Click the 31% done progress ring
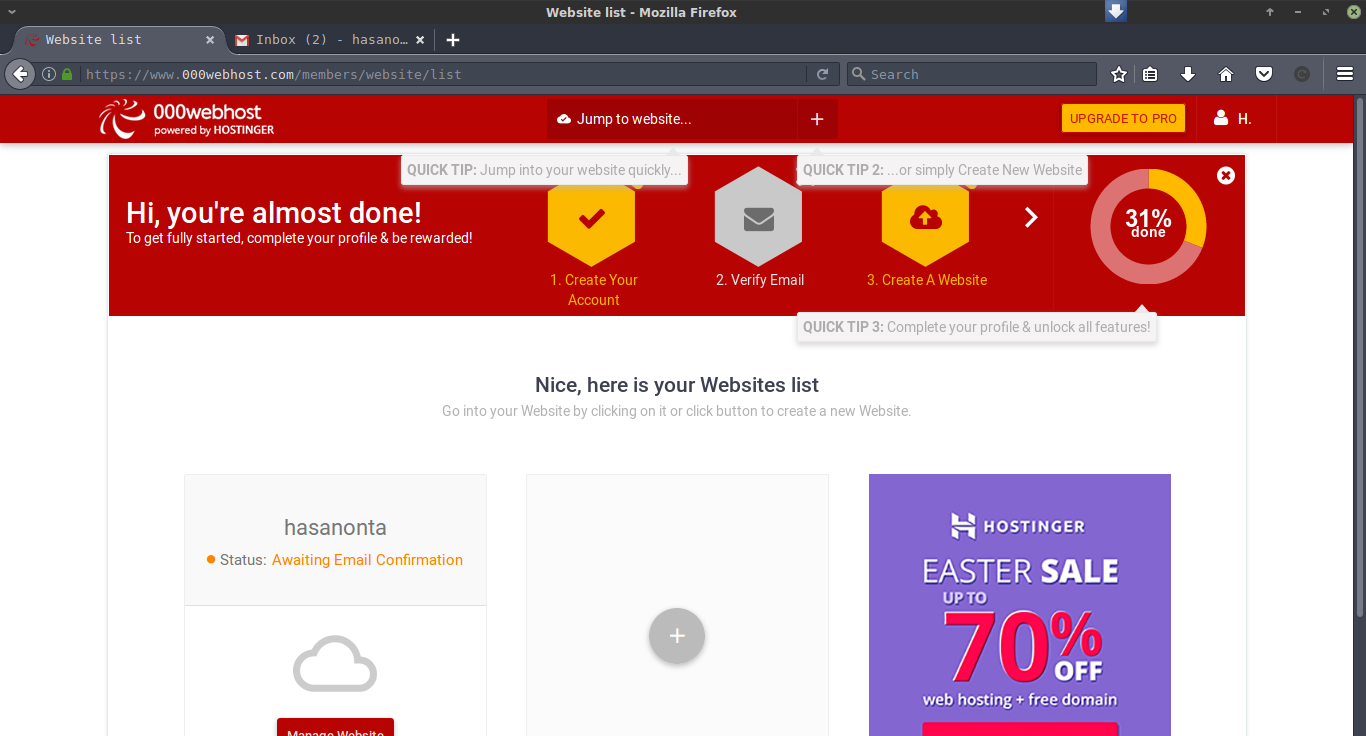Viewport: 1366px width, 736px height. coord(1148,226)
